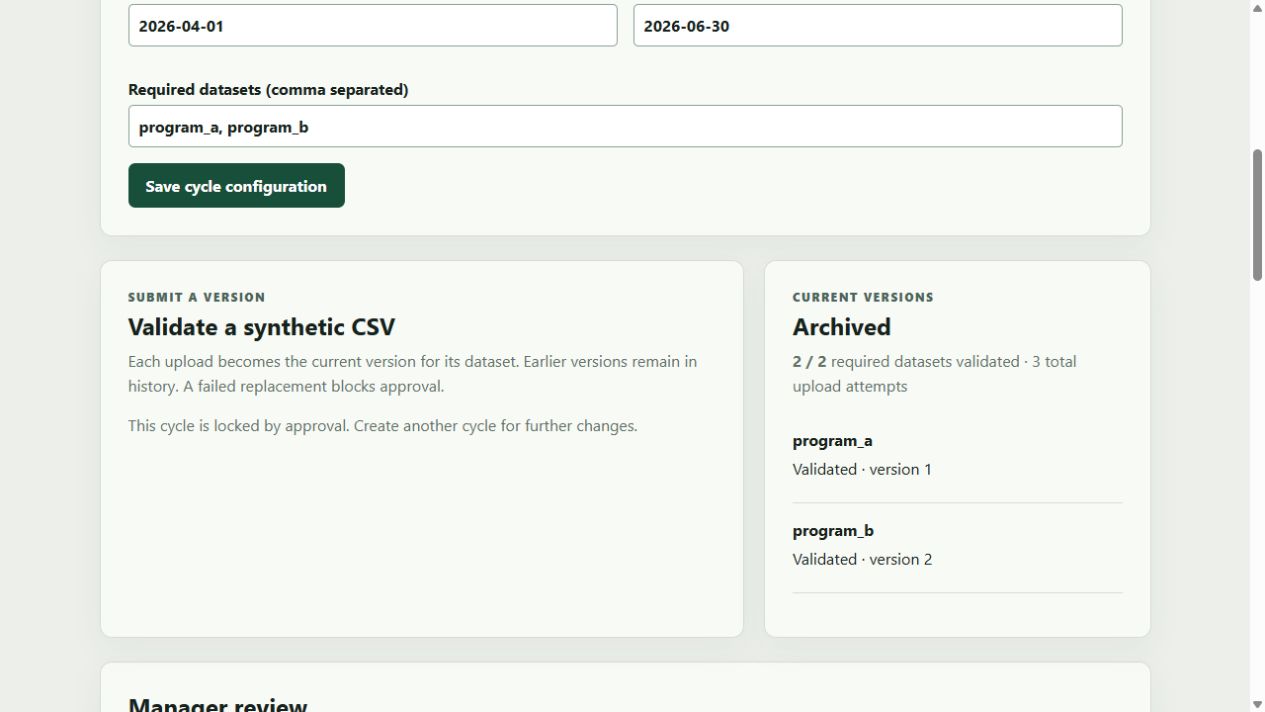
Task: Save cycle configuration
Action: [236, 186]
